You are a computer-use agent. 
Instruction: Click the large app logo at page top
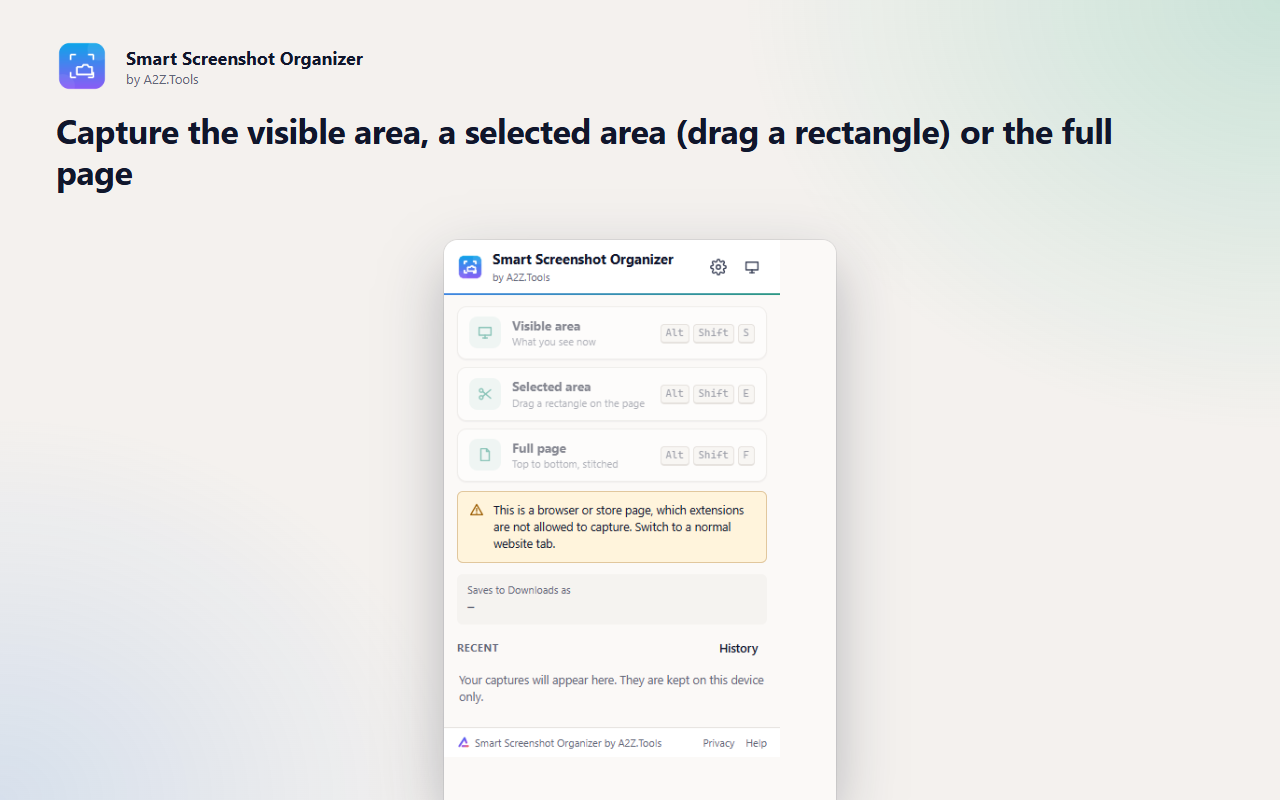point(82,66)
